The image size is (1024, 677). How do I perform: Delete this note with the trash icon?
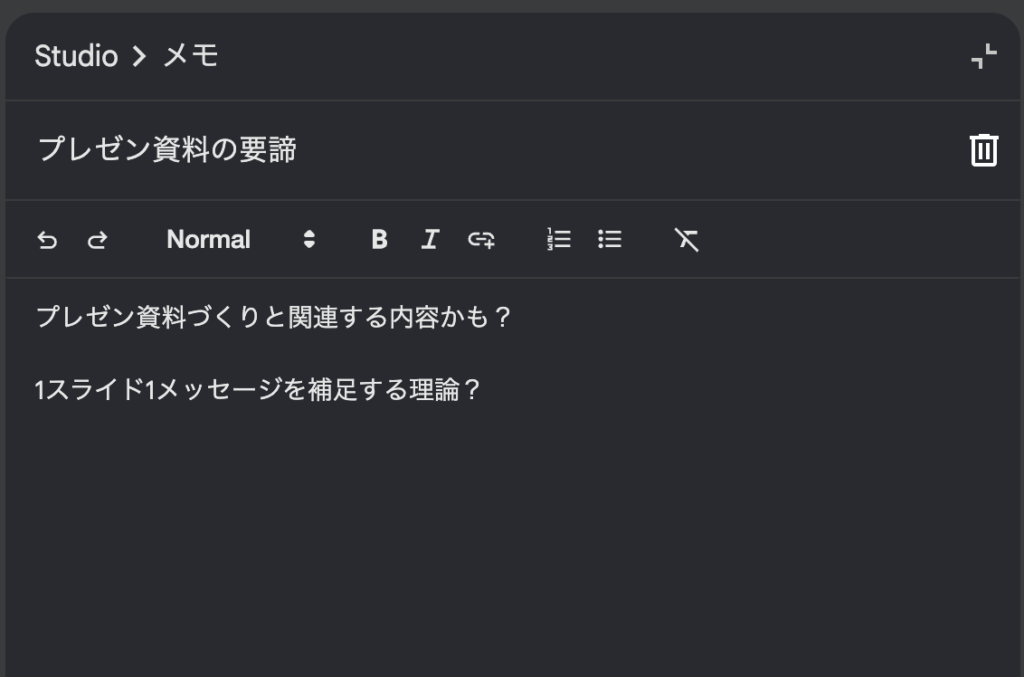pos(984,150)
